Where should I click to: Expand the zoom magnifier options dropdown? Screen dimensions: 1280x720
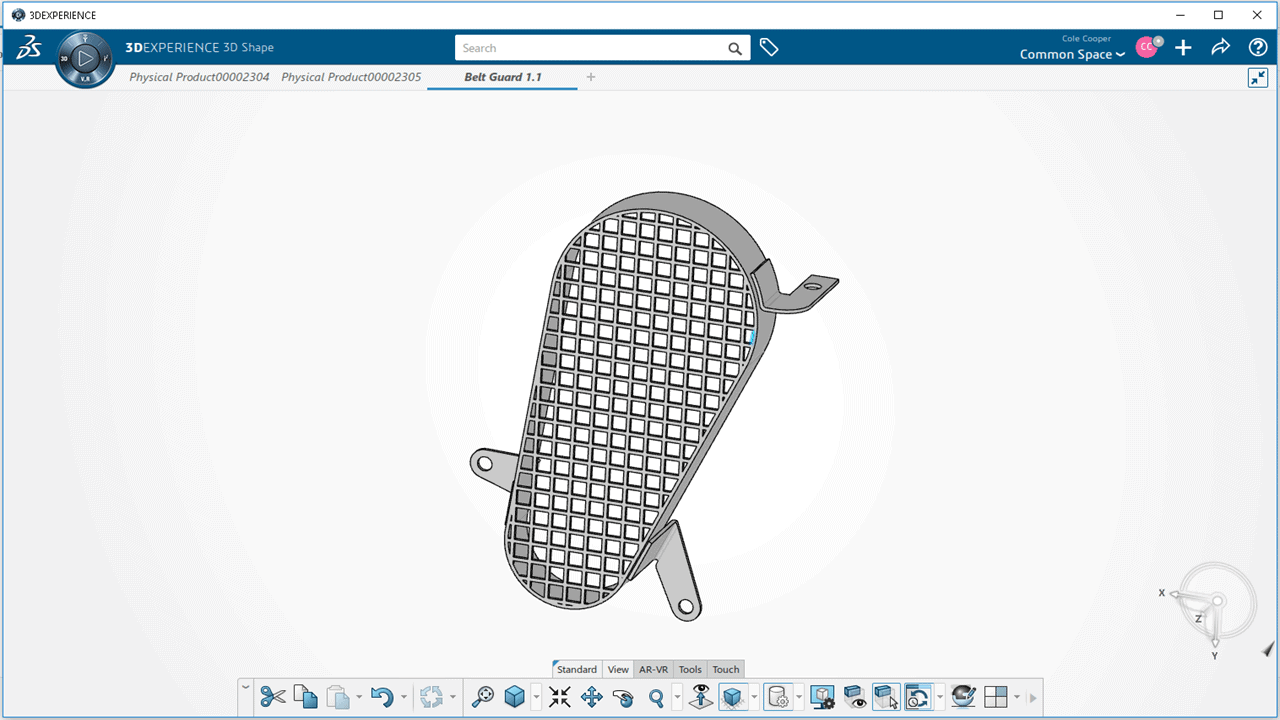[677, 697]
